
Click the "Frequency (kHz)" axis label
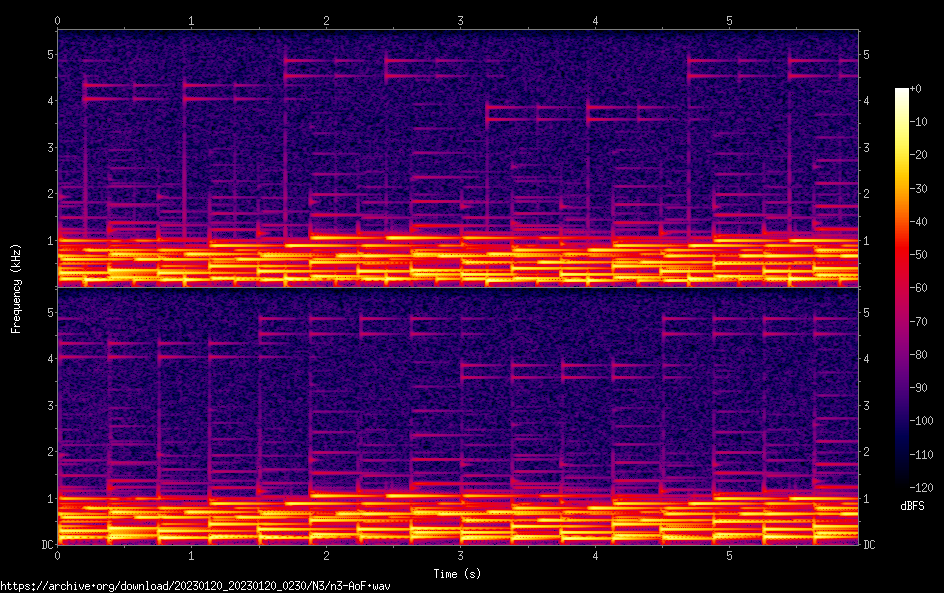click(16, 287)
